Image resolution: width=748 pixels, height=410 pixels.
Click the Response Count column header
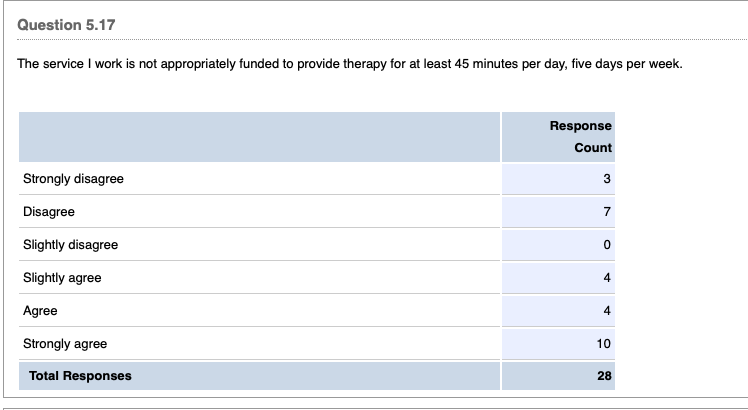580,137
